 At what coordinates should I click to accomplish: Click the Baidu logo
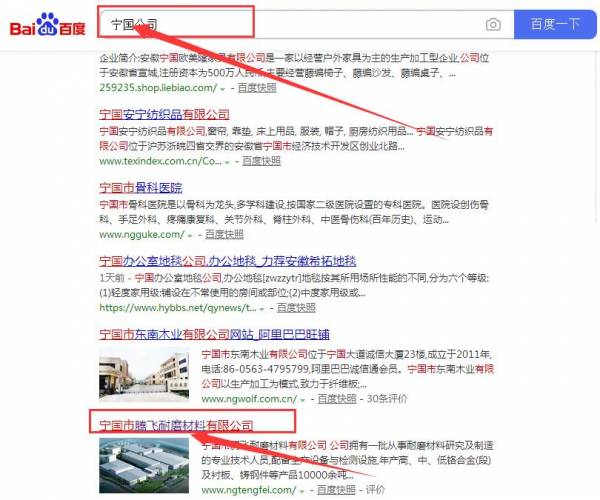click(47, 25)
